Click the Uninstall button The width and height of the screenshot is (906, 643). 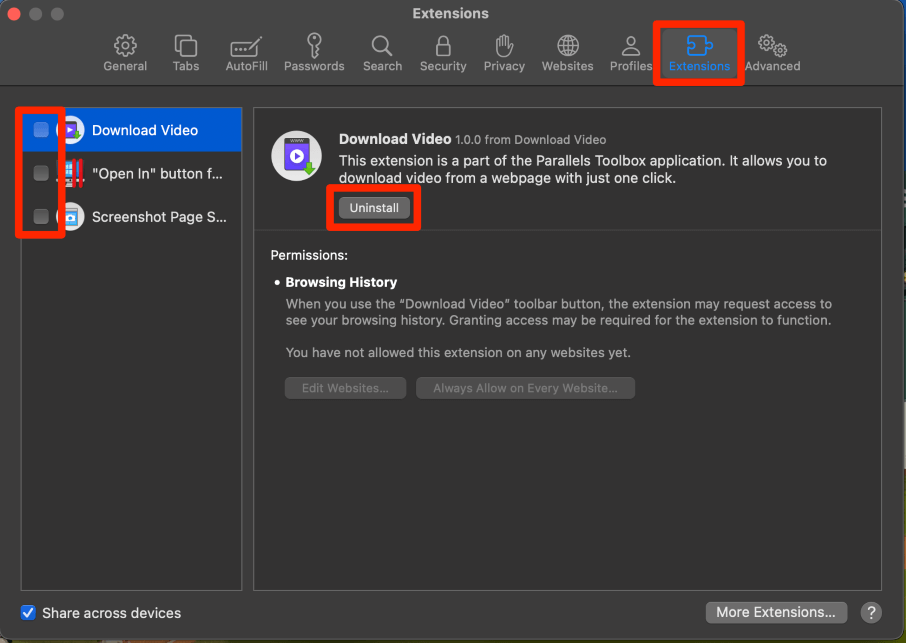point(374,208)
